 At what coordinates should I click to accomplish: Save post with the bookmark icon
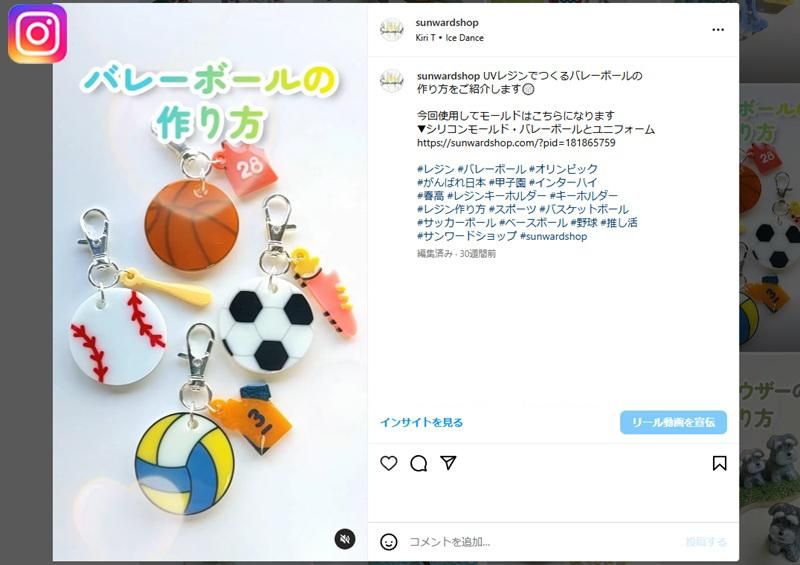coord(719,463)
